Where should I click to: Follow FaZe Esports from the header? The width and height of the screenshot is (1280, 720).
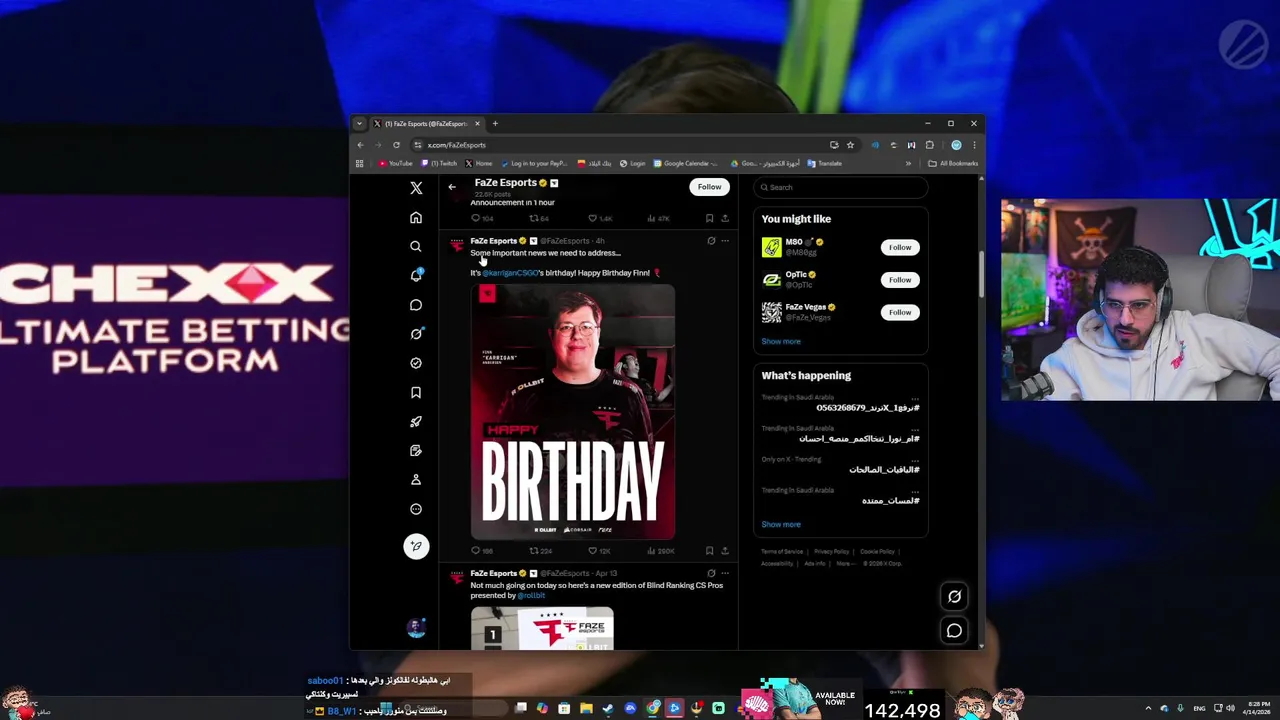click(x=709, y=187)
